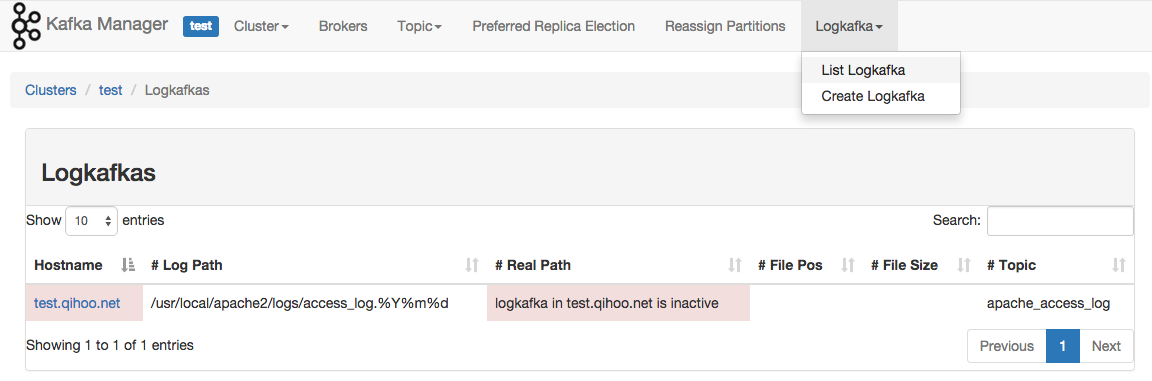
Task: Focus the Search input field
Action: coord(1059,221)
